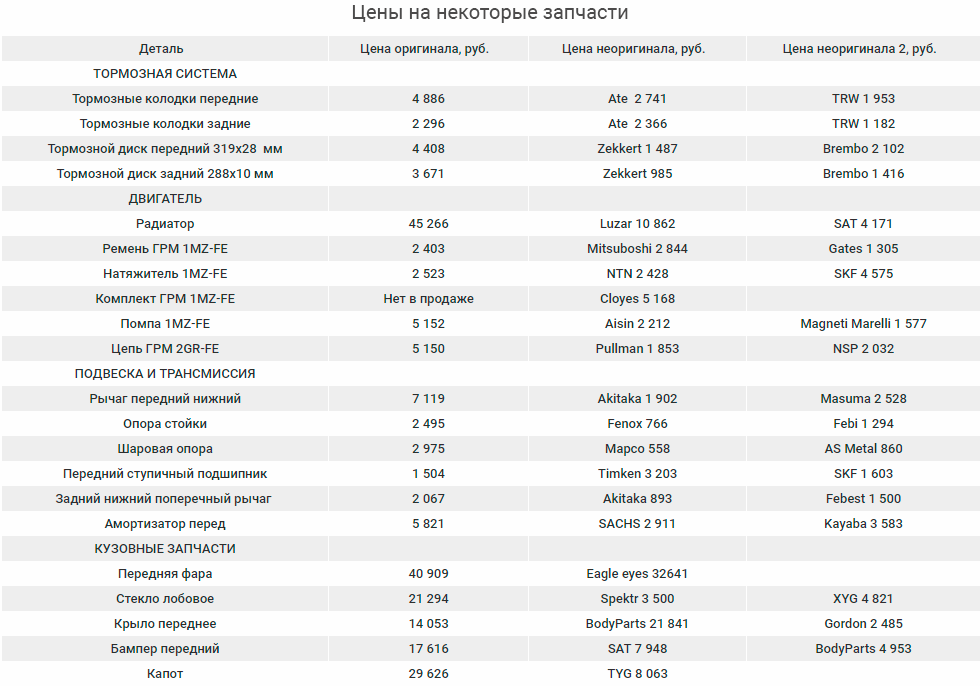Viewport: 980px width, 686px height.
Task: Click the 'ПОДВЕСКА И ТРАНСМИССИЯ' section heading
Action: (x=165, y=374)
